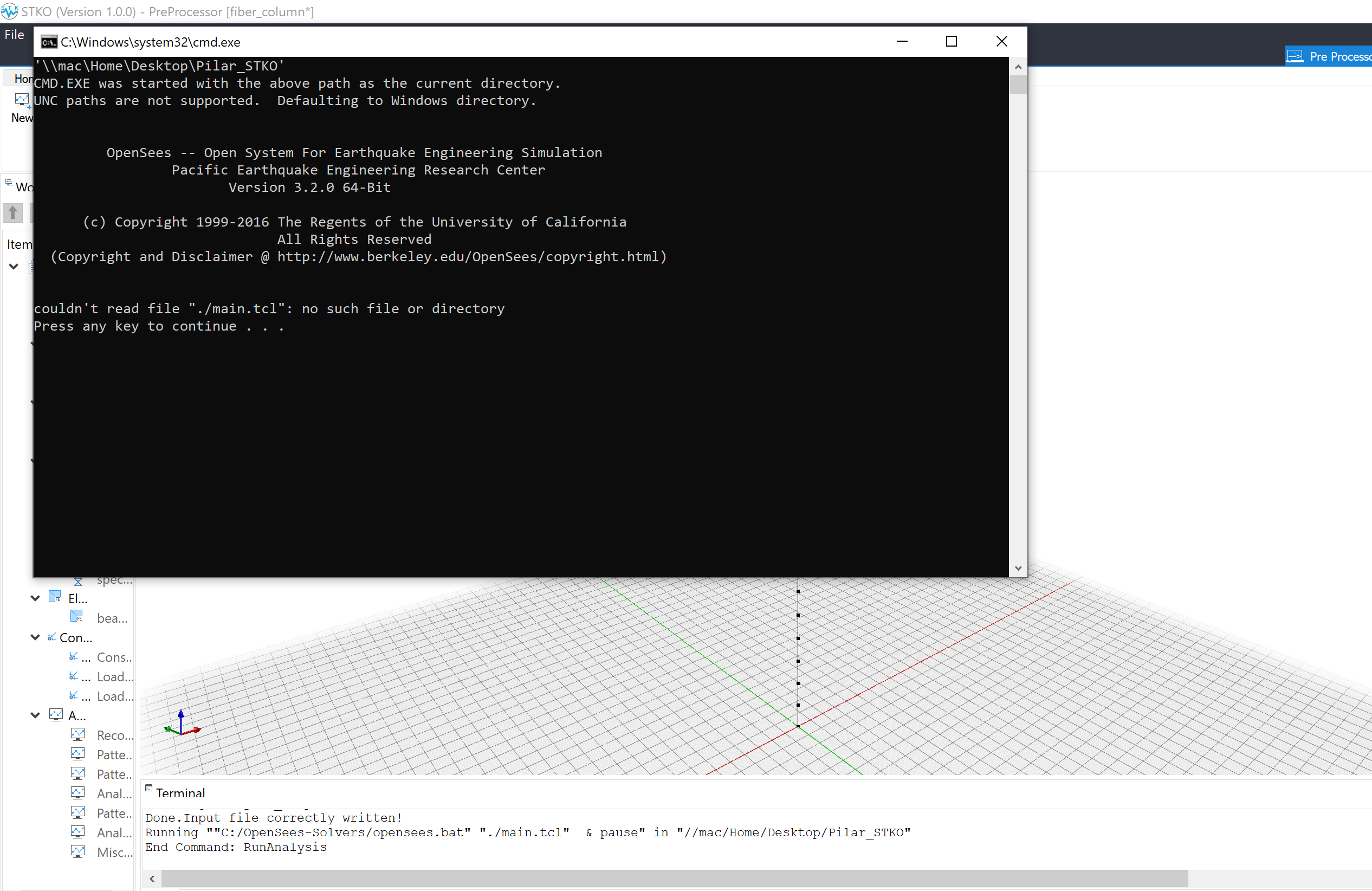The width and height of the screenshot is (1372, 891).
Task: Collapse the Con... tree node
Action: point(35,637)
